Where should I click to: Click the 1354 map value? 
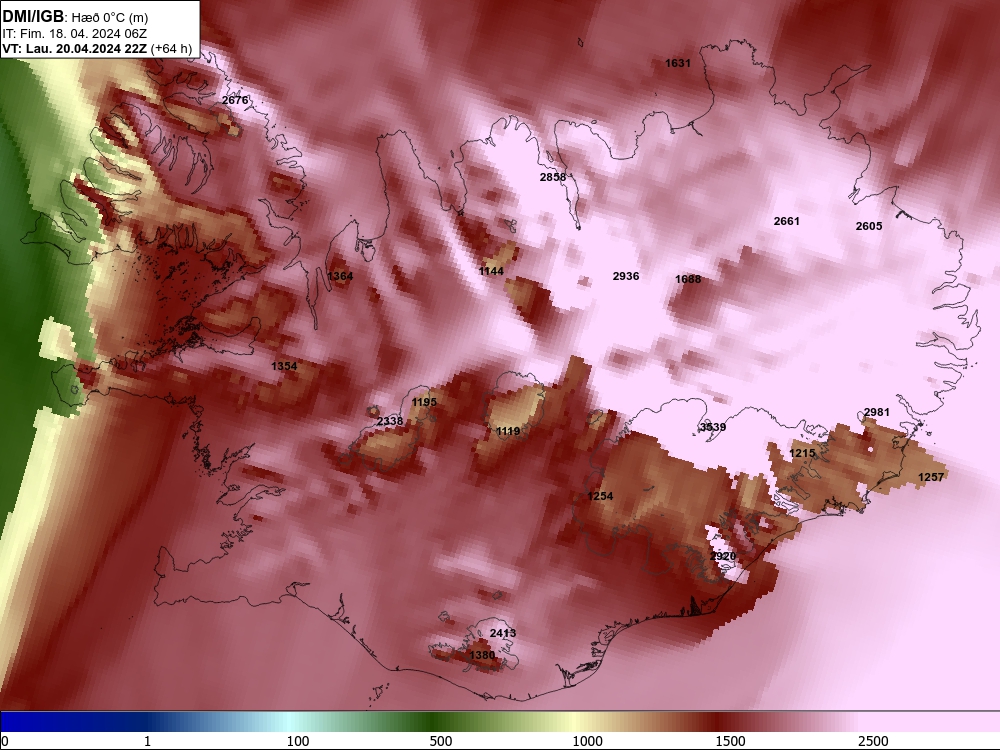(x=284, y=366)
